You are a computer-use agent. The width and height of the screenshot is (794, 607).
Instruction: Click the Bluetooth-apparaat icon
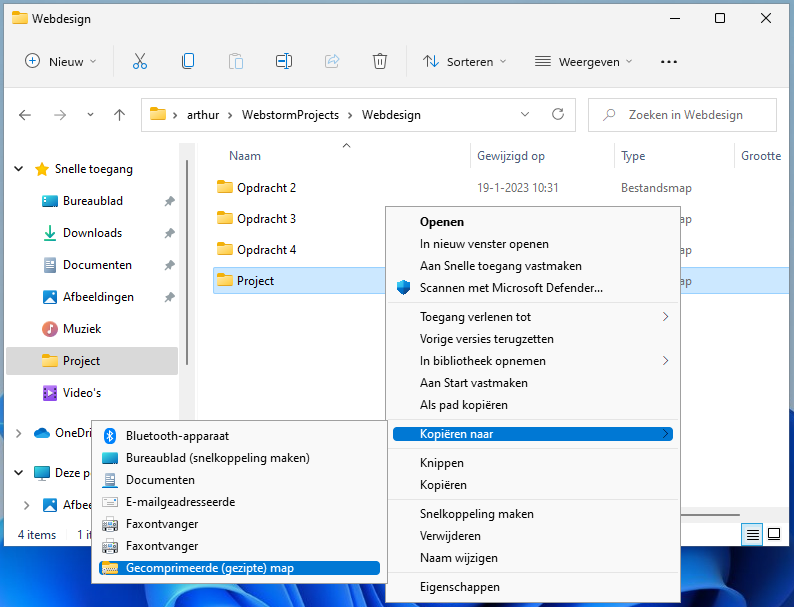(x=110, y=436)
